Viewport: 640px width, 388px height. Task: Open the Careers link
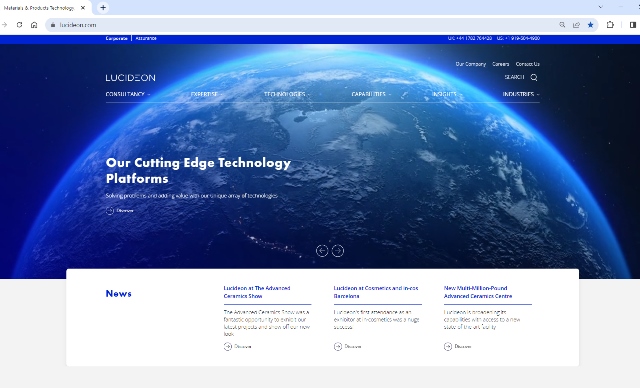point(500,64)
